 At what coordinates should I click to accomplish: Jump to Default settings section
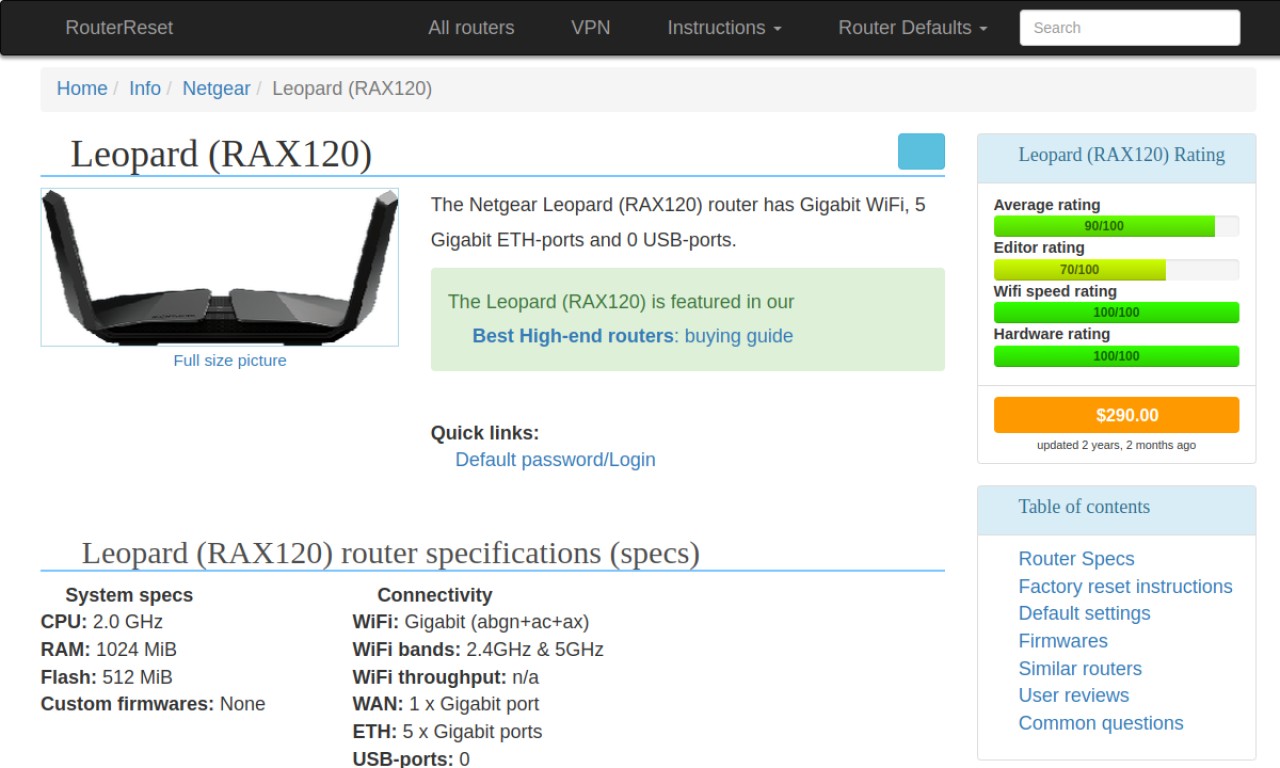[1084, 613]
